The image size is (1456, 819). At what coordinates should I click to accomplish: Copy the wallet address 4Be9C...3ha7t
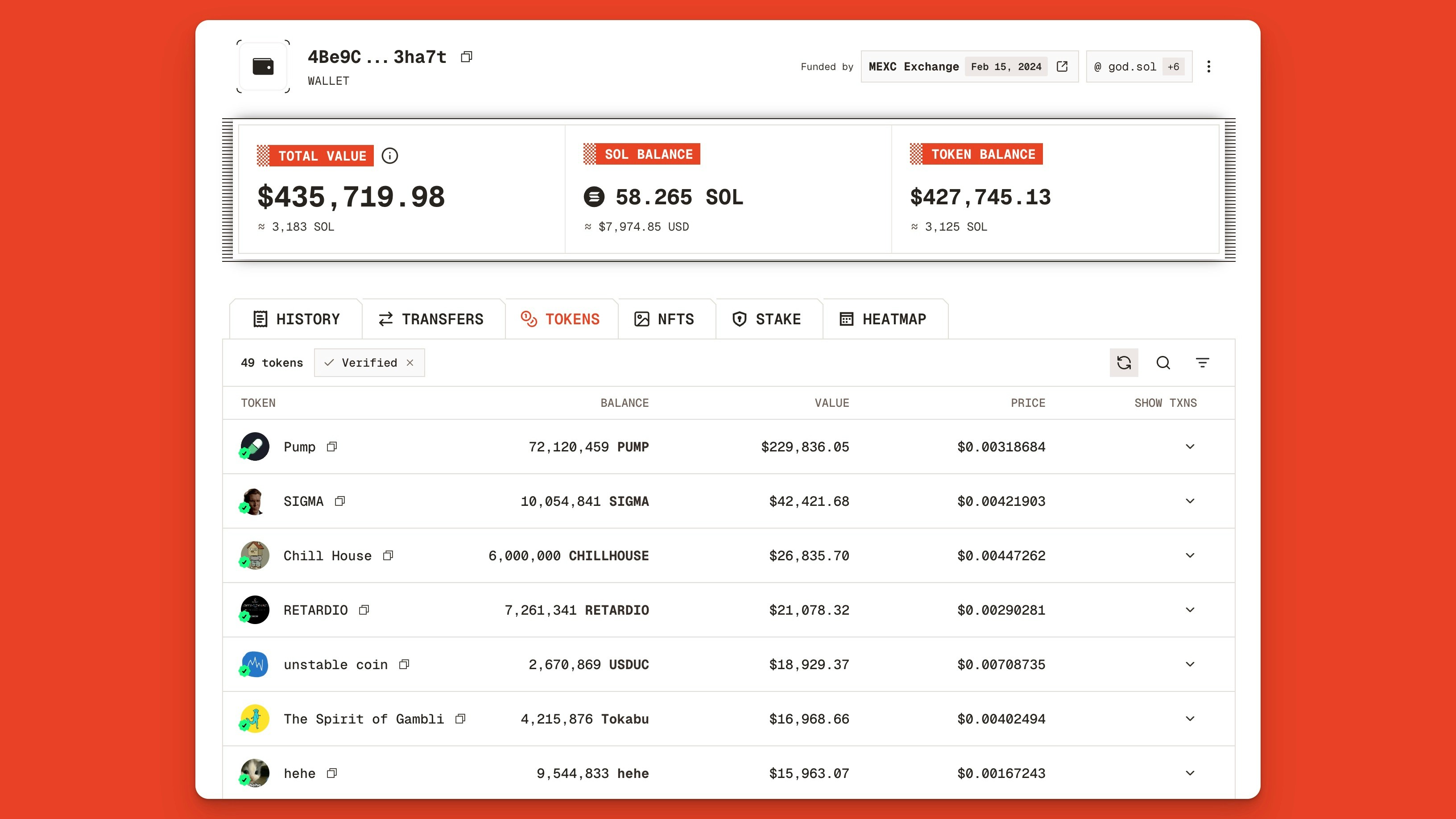(x=467, y=57)
